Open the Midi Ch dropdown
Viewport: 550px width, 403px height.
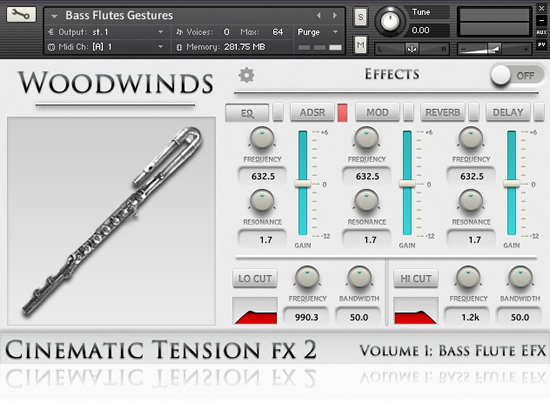105,47
